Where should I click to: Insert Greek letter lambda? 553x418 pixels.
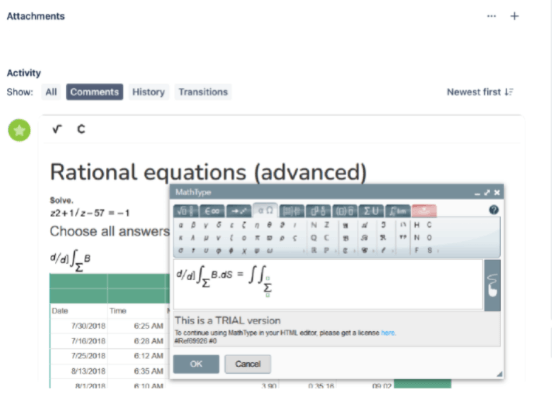click(x=193, y=238)
